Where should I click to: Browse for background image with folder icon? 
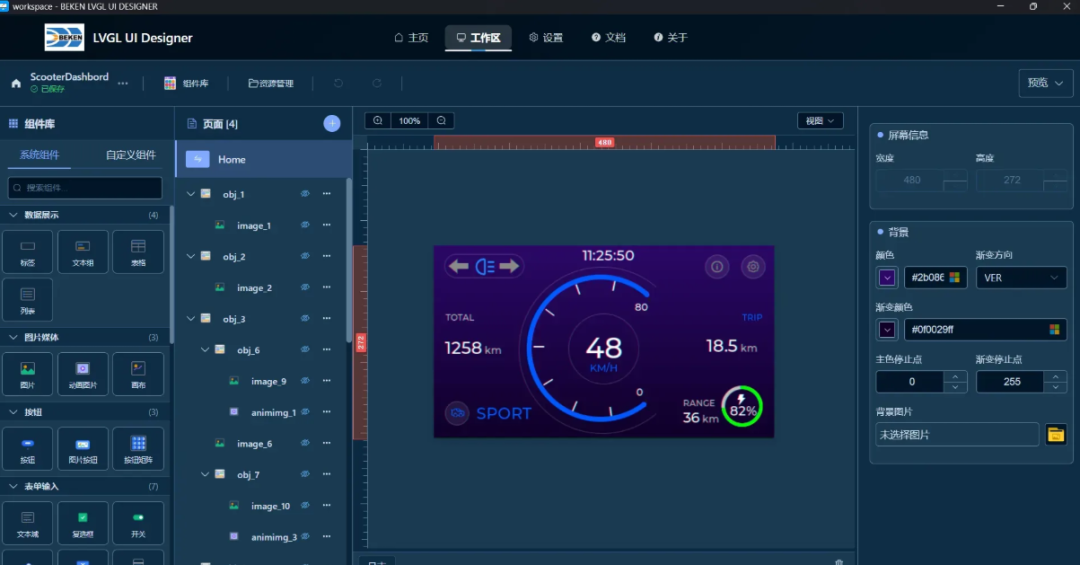(x=1055, y=434)
